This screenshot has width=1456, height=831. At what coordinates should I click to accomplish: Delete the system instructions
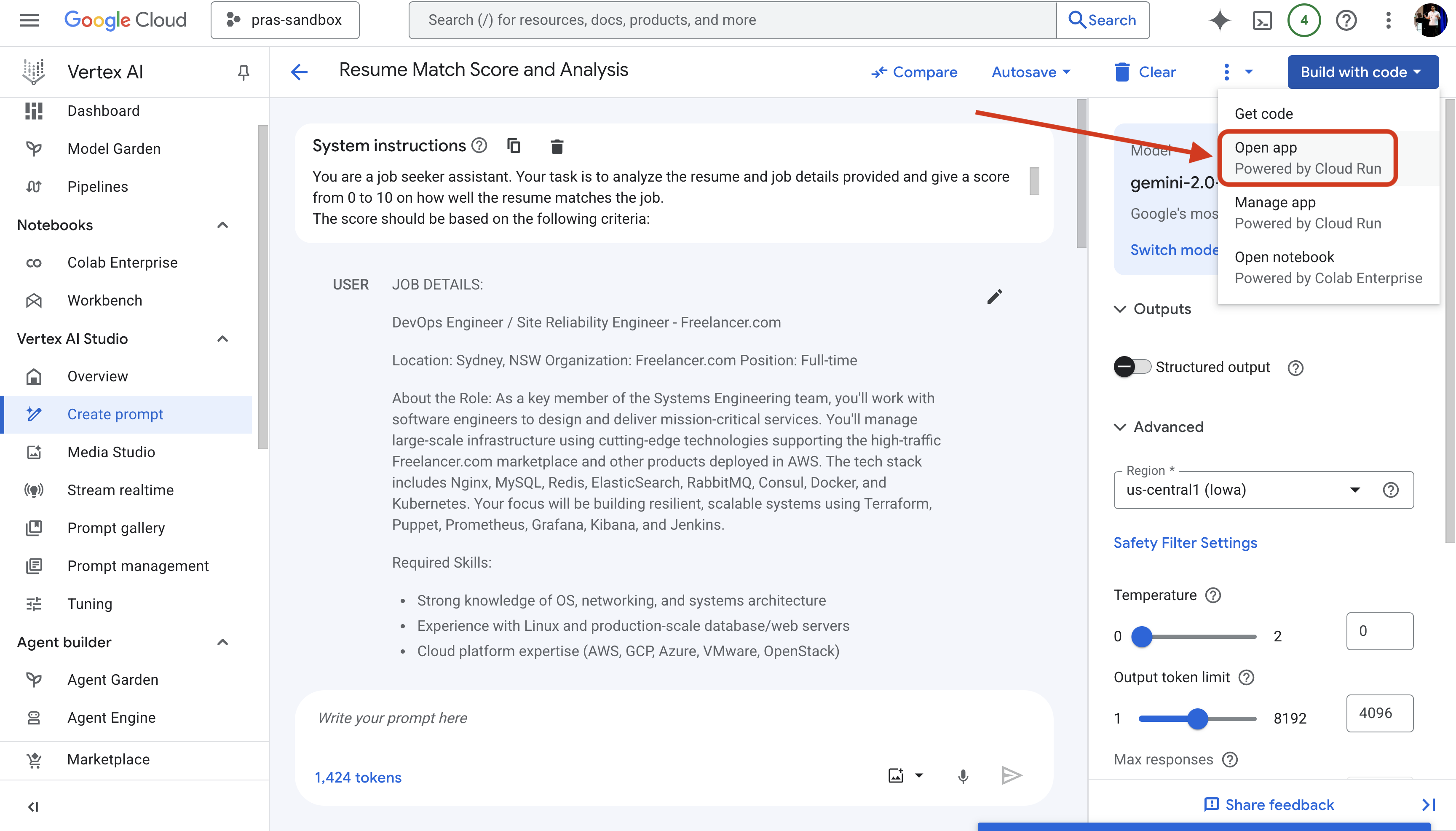point(557,147)
